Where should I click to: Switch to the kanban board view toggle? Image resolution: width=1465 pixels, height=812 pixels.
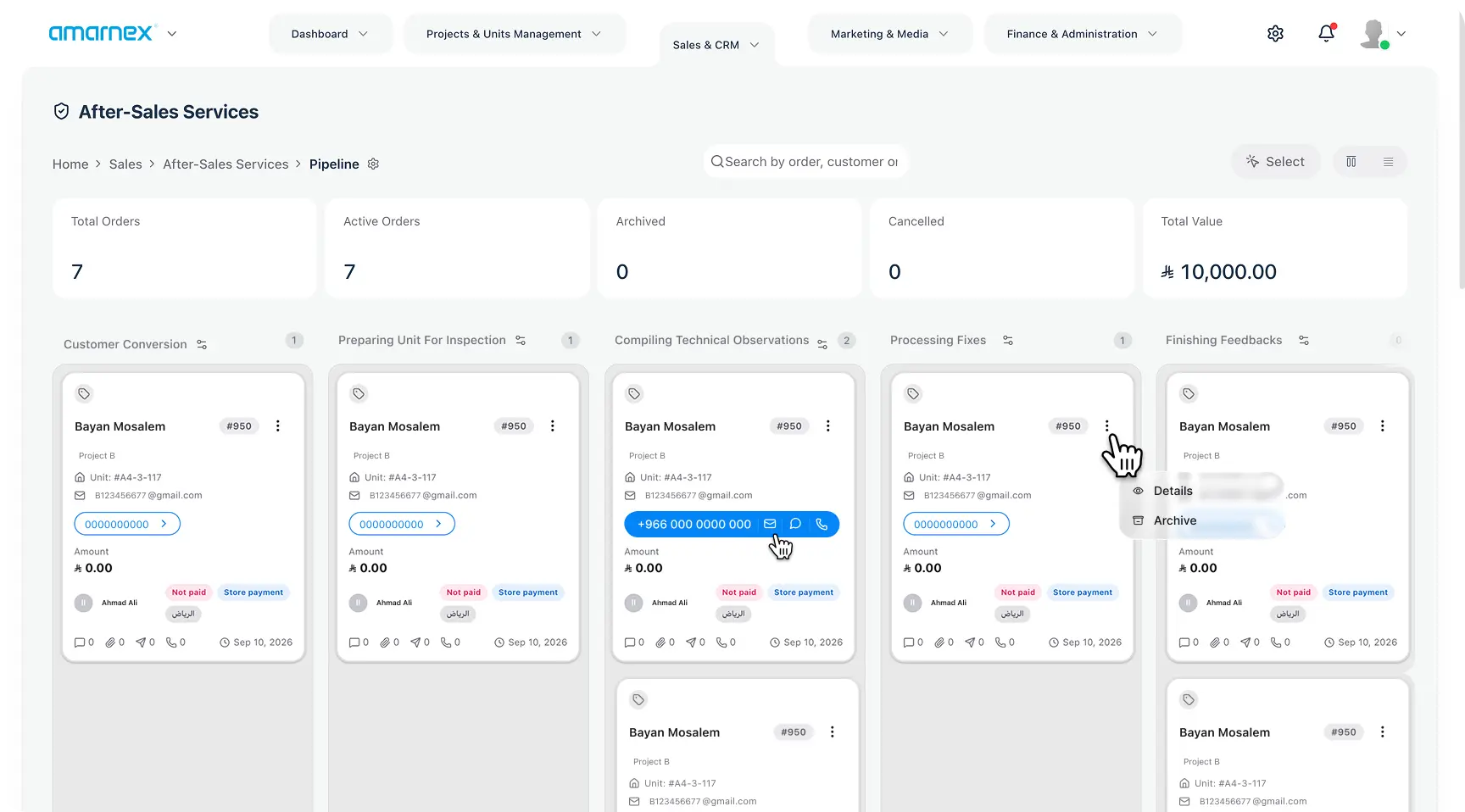pyautogui.click(x=1351, y=162)
